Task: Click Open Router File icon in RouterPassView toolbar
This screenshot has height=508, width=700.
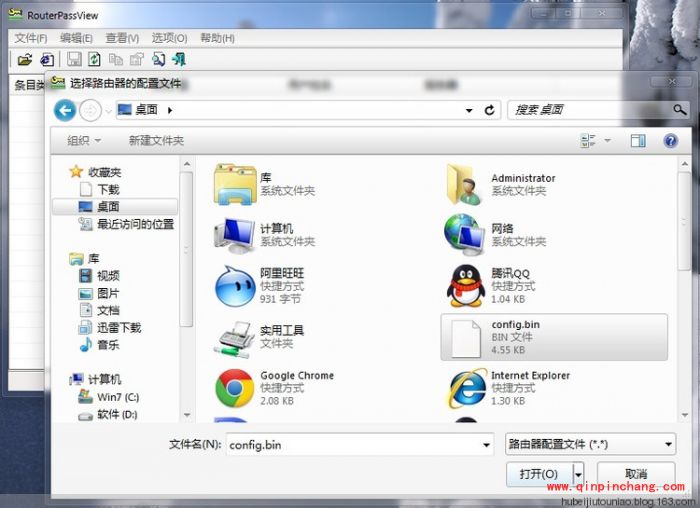Action: pyautogui.click(x=25, y=59)
